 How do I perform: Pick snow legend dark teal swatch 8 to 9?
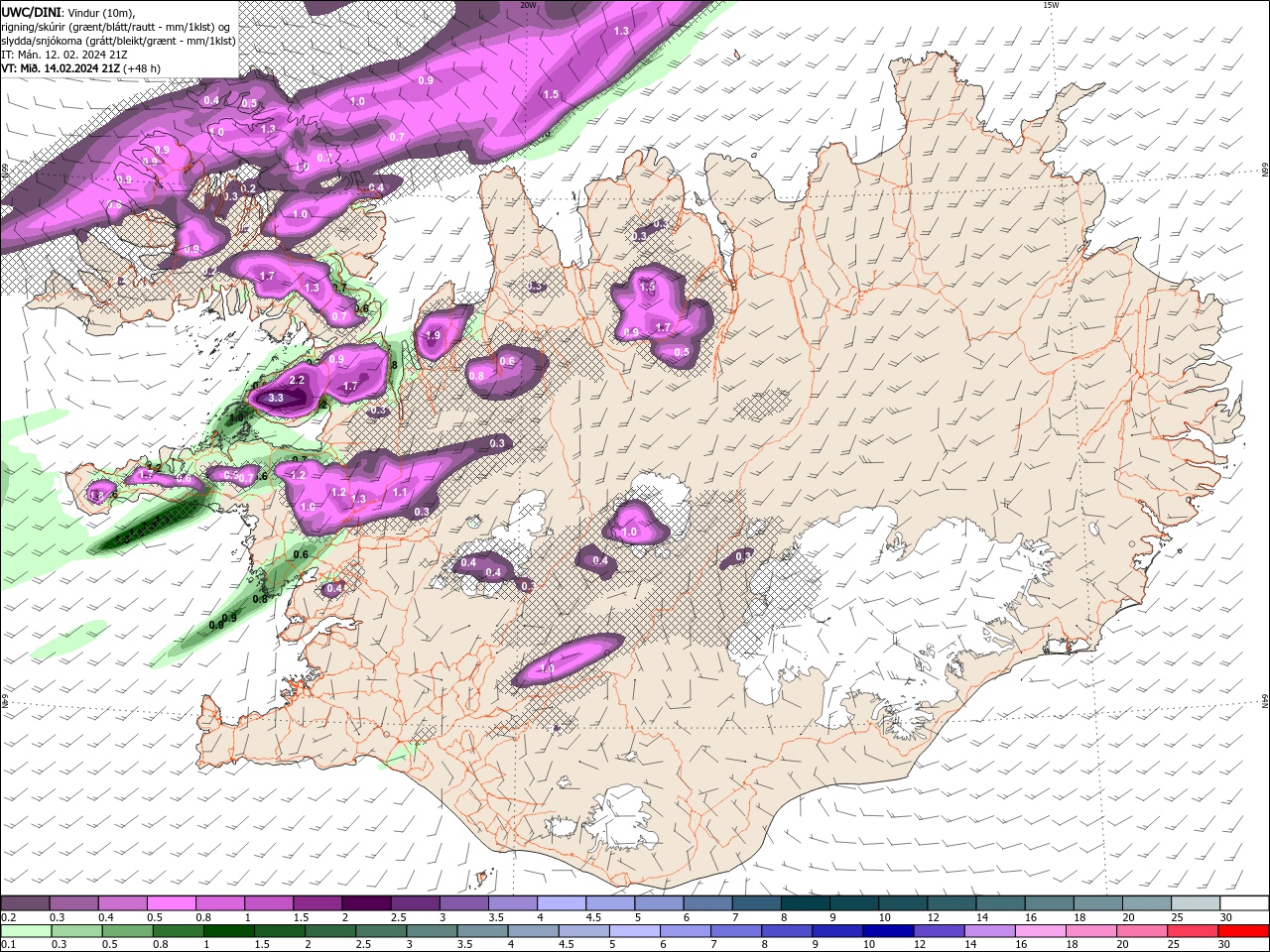(805, 903)
